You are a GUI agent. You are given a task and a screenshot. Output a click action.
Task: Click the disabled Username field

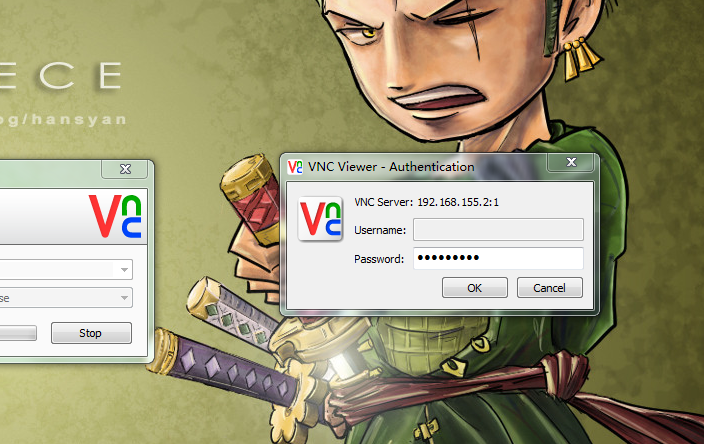tap(498, 229)
